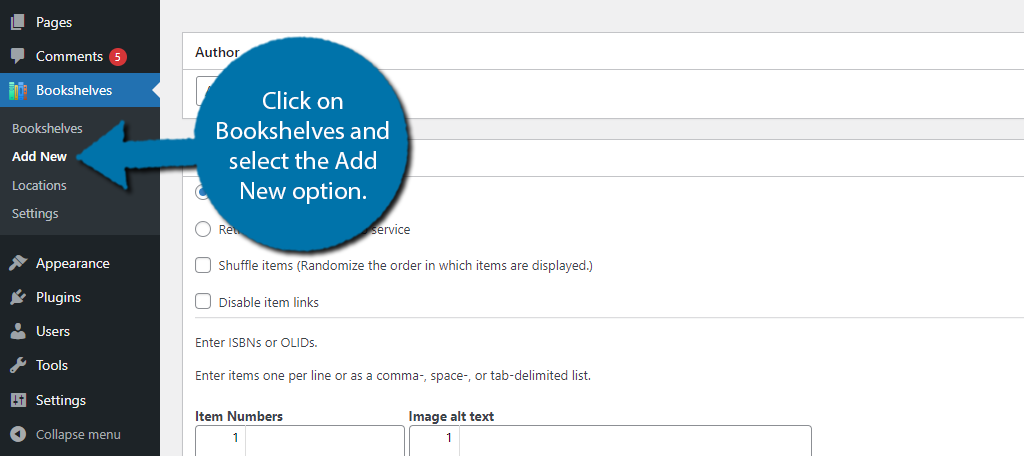Click the Comments speech bubble icon
The height and width of the screenshot is (456, 1024).
18,56
